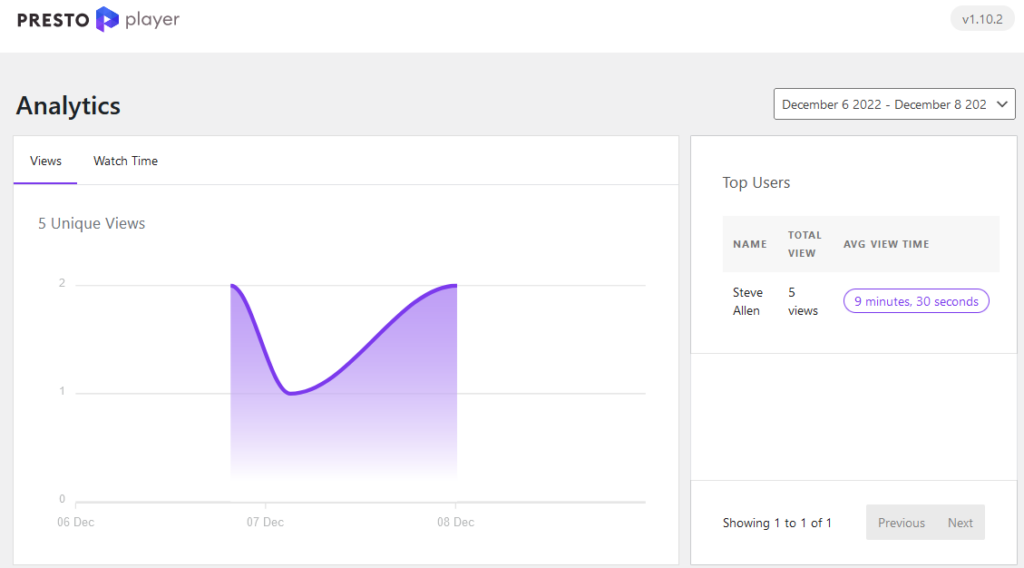Click the chart curve's lowest point
This screenshot has width=1024, height=568.
tap(290, 393)
